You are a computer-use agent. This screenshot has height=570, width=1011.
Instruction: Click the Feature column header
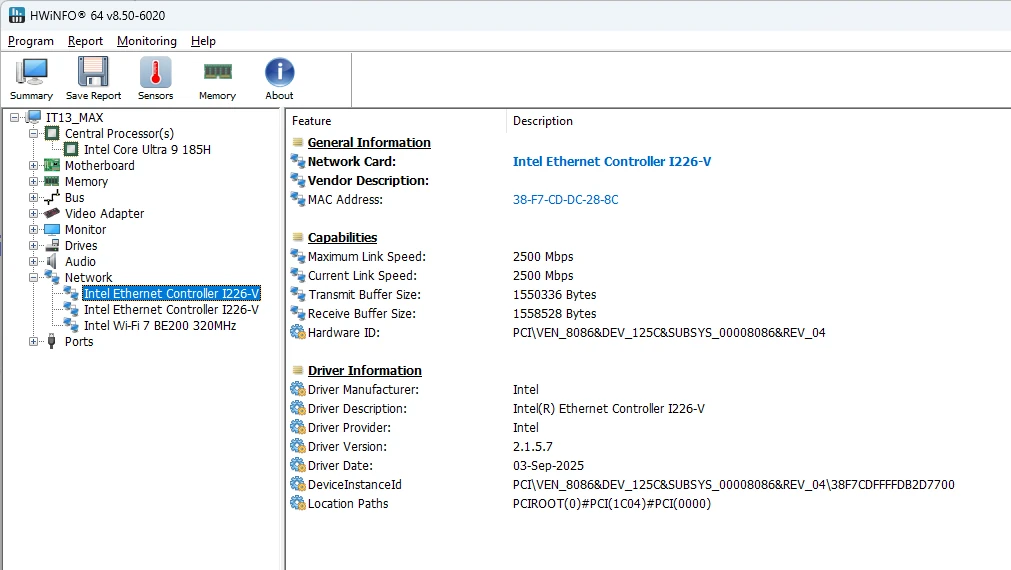(x=311, y=121)
